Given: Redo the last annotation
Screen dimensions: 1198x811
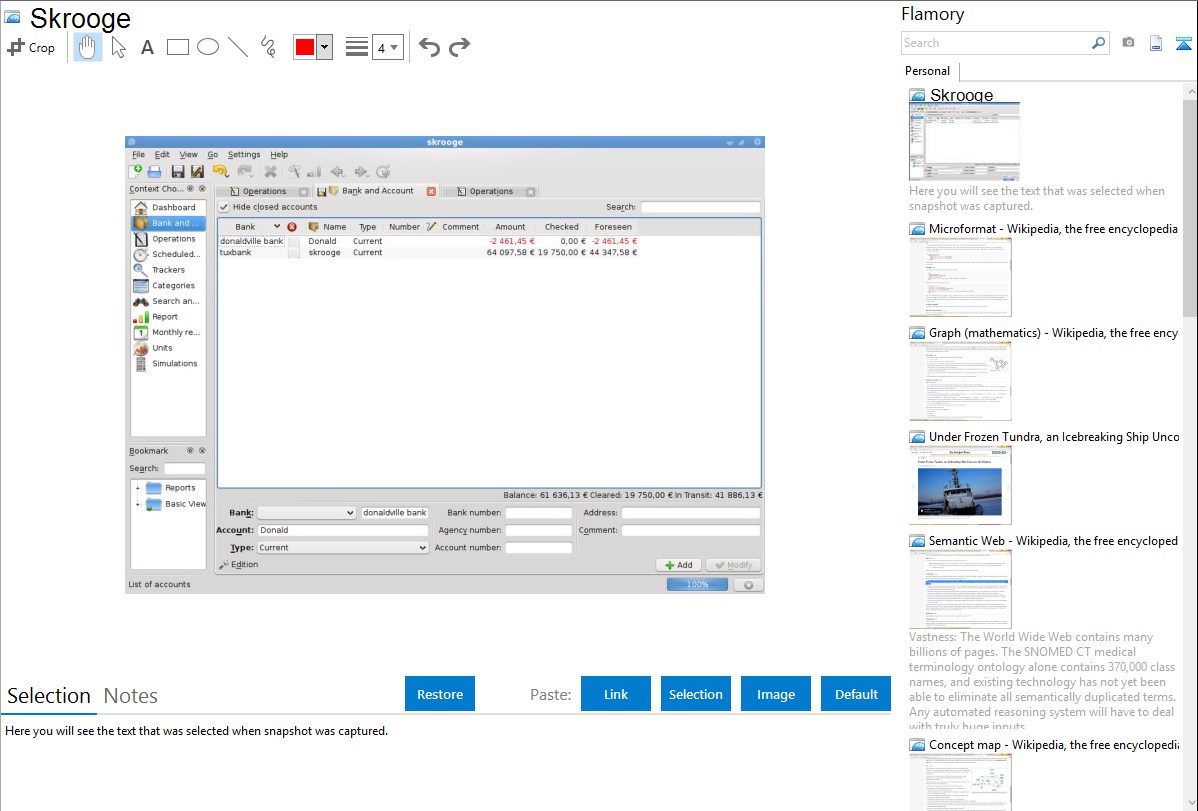Looking at the screenshot, I should tap(459, 47).
